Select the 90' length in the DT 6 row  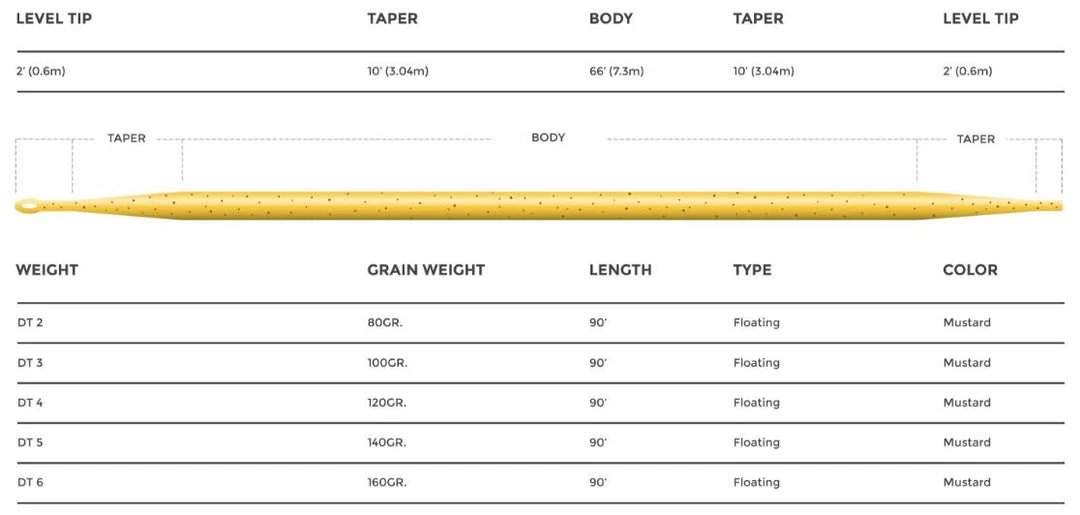(598, 483)
